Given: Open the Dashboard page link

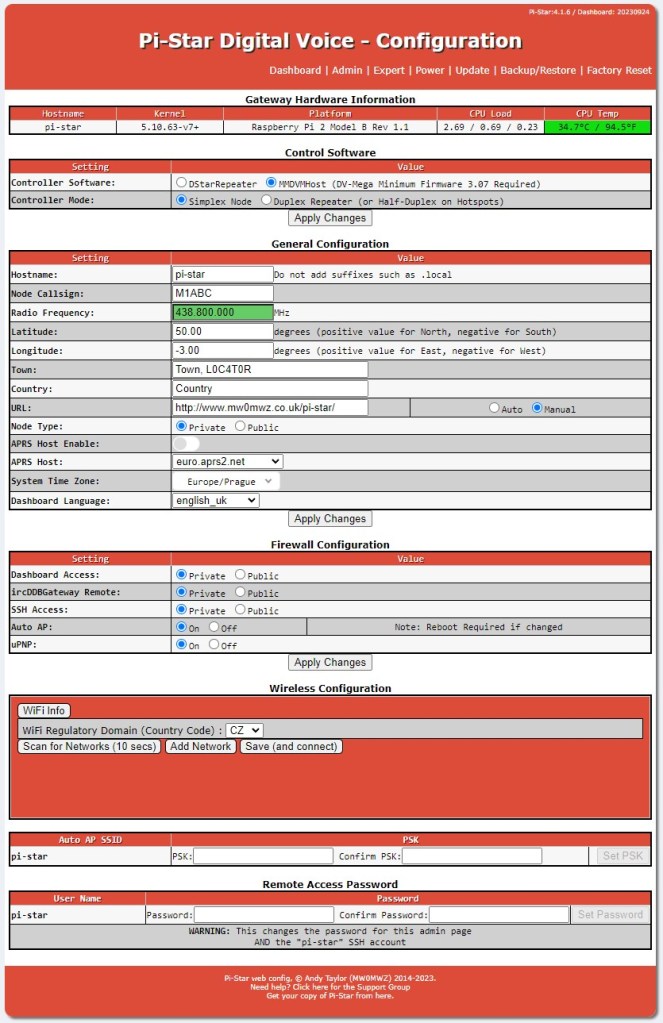Looking at the screenshot, I should (295, 70).
